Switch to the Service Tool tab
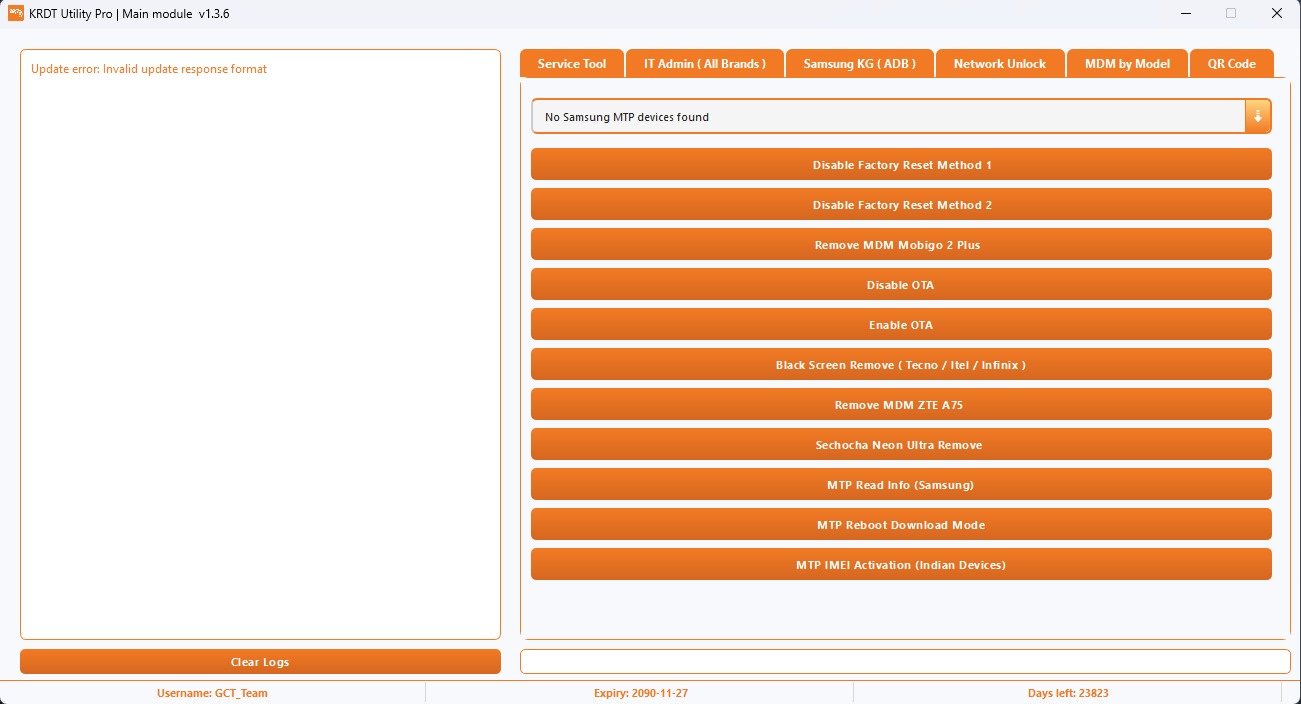The width and height of the screenshot is (1301, 704). [571, 63]
